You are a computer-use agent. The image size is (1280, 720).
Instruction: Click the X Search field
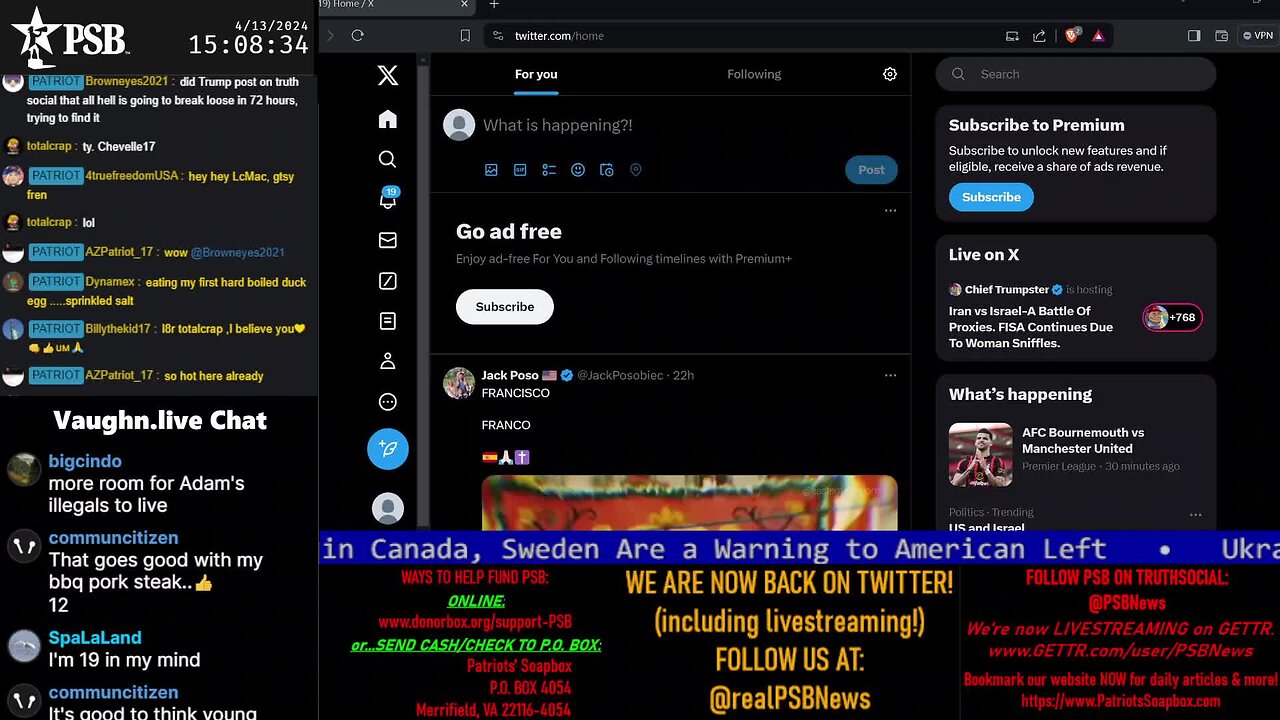pyautogui.click(x=1076, y=74)
